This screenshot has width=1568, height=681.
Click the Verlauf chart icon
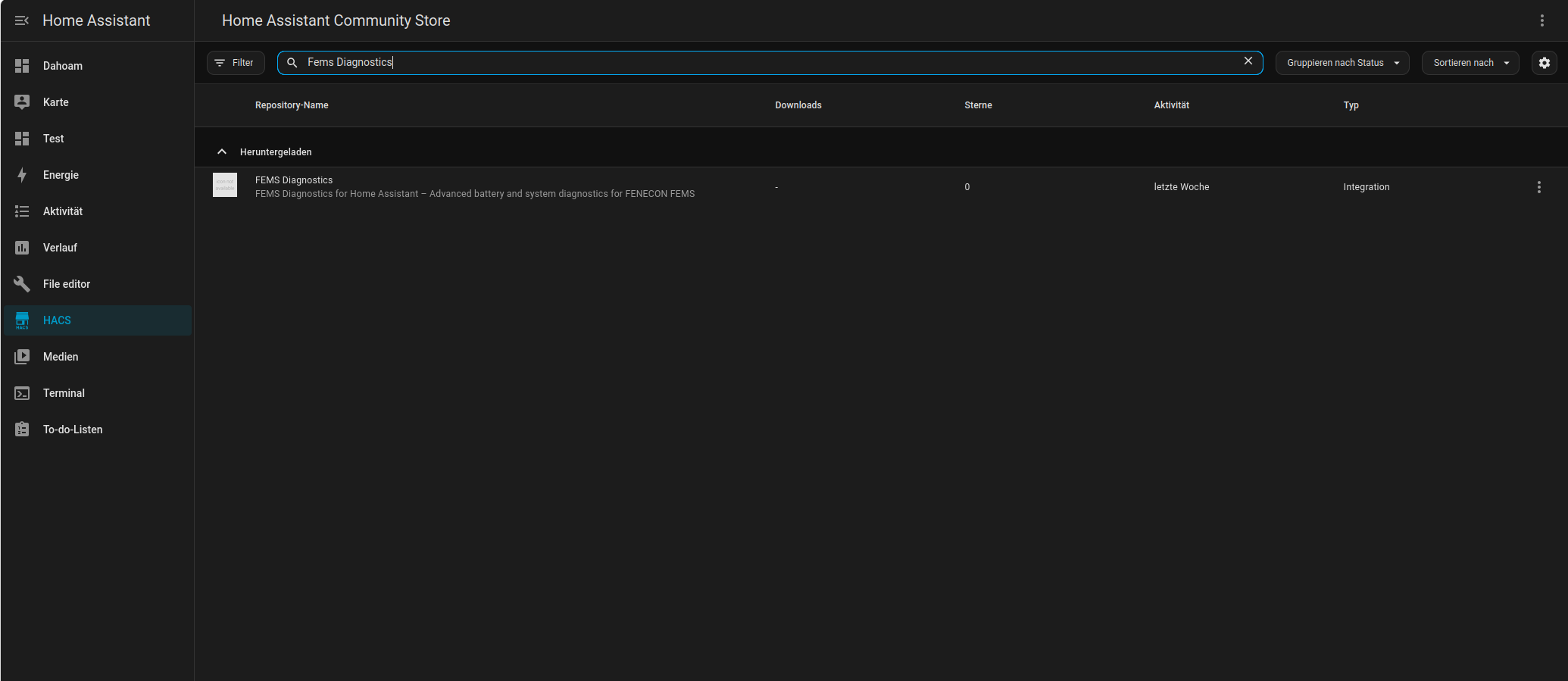click(x=22, y=248)
